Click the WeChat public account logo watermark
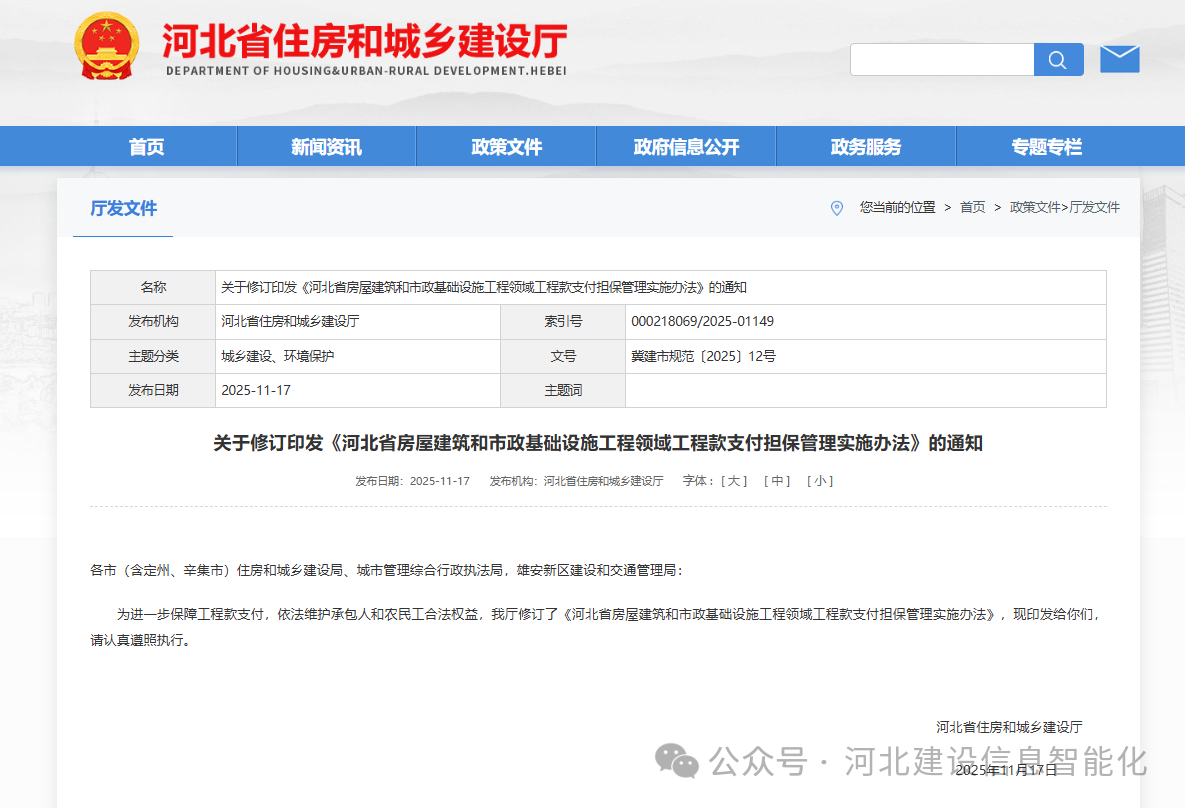1185x808 pixels. [678, 763]
